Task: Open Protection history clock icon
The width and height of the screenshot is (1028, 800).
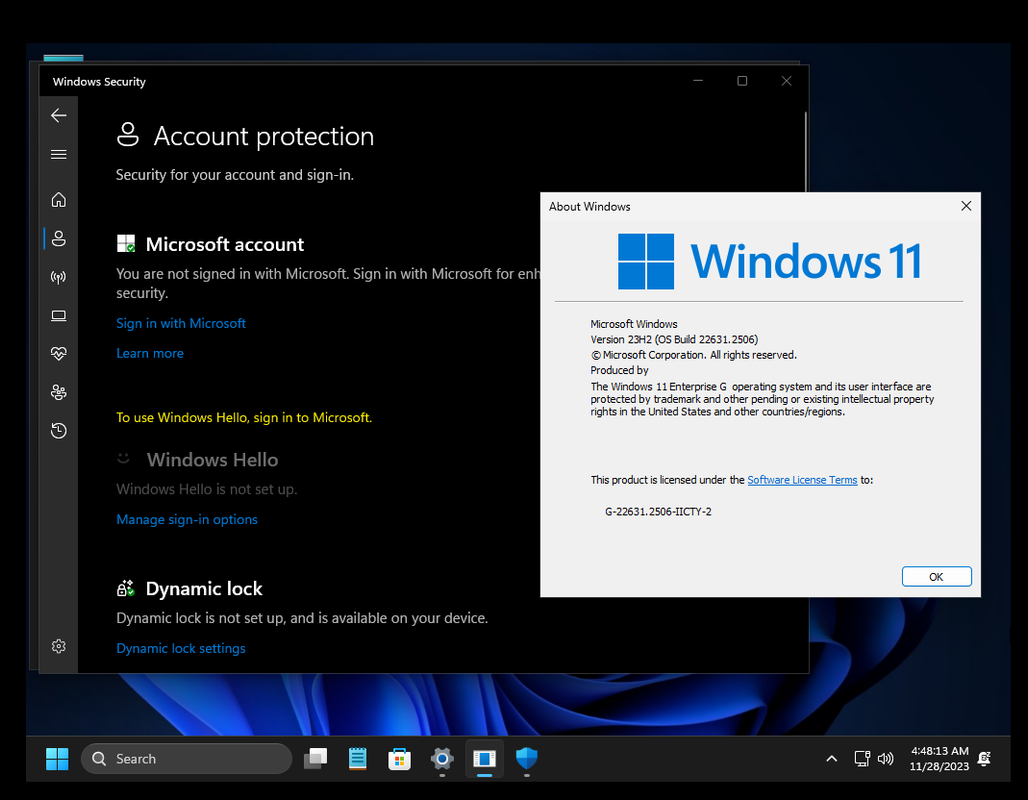Action: pos(58,431)
